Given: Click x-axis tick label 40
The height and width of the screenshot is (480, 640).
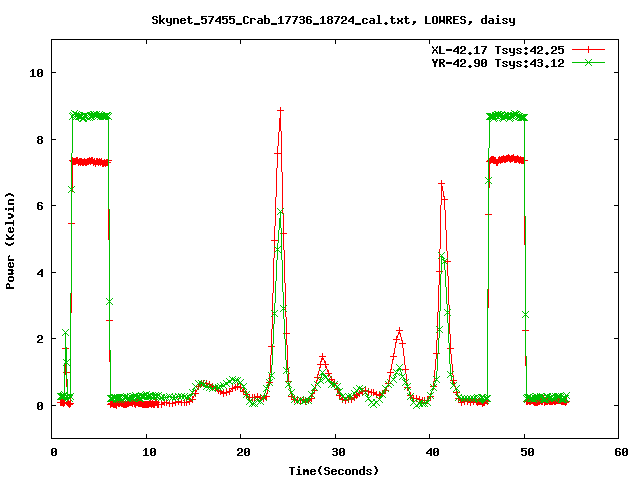Looking at the screenshot, I should coord(432,452).
